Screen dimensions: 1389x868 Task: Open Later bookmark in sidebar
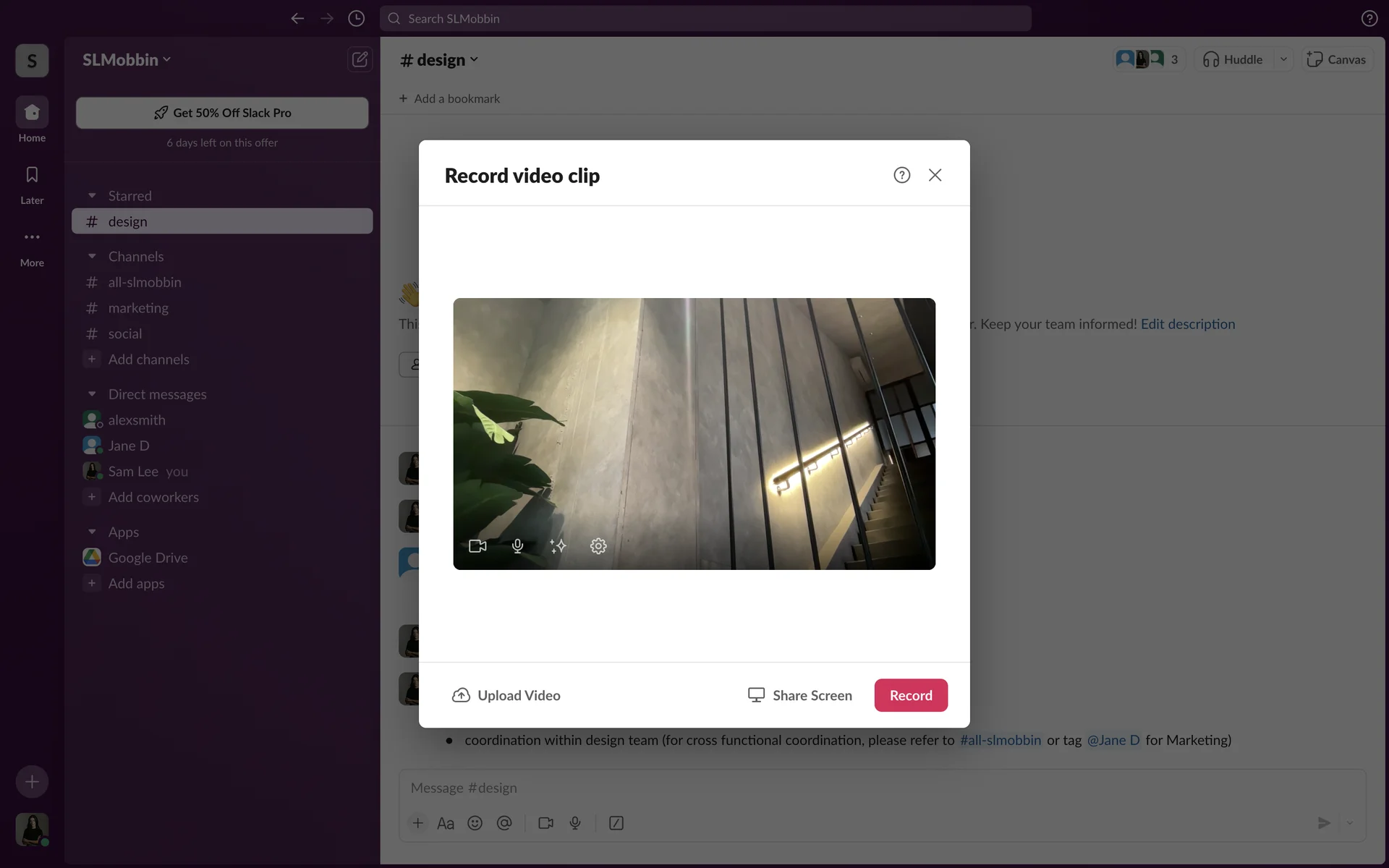pyautogui.click(x=32, y=184)
